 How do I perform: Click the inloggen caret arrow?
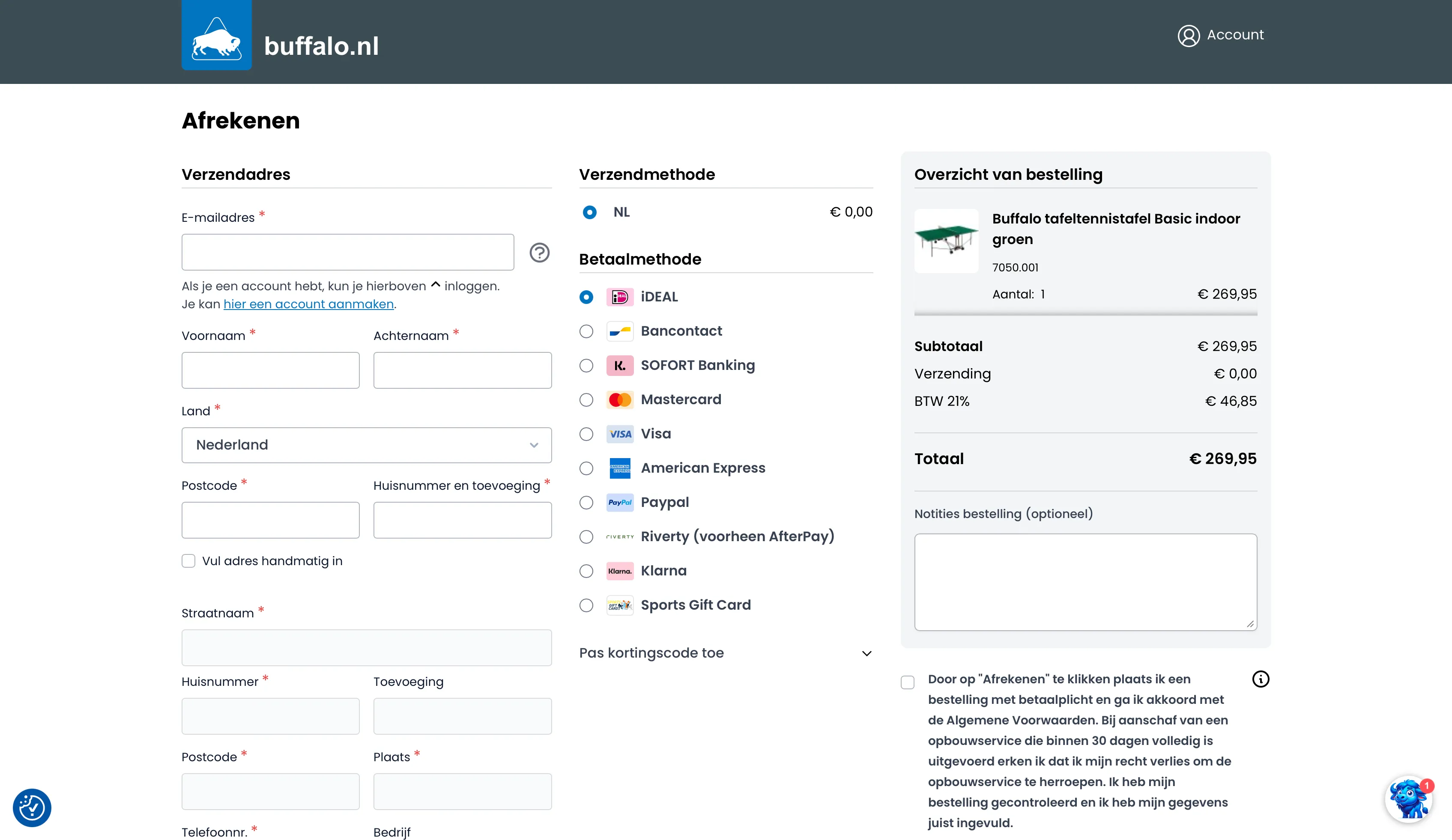[436, 285]
